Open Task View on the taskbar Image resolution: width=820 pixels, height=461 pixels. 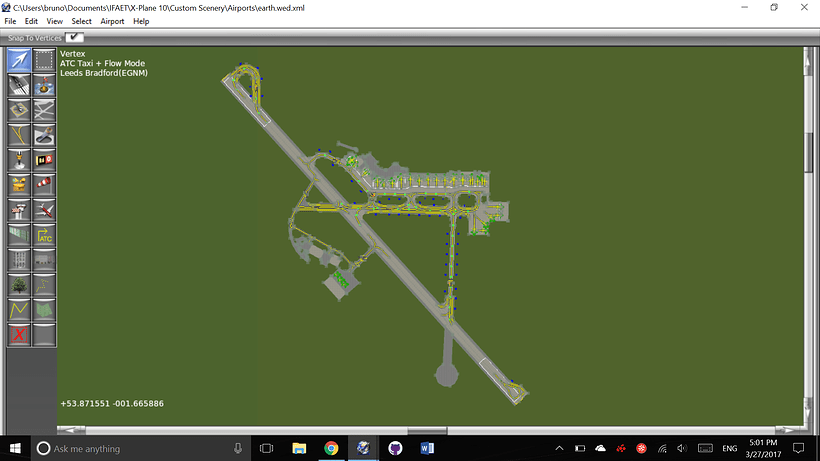[x=267, y=448]
